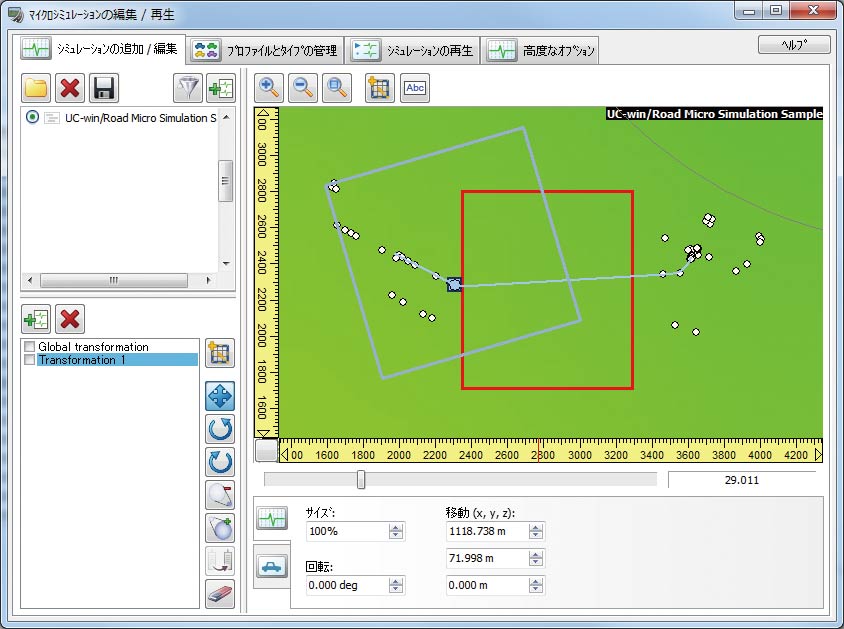Click the zoom-to-fit magnifier icon
Image resolution: width=844 pixels, height=629 pixels.
point(336,88)
